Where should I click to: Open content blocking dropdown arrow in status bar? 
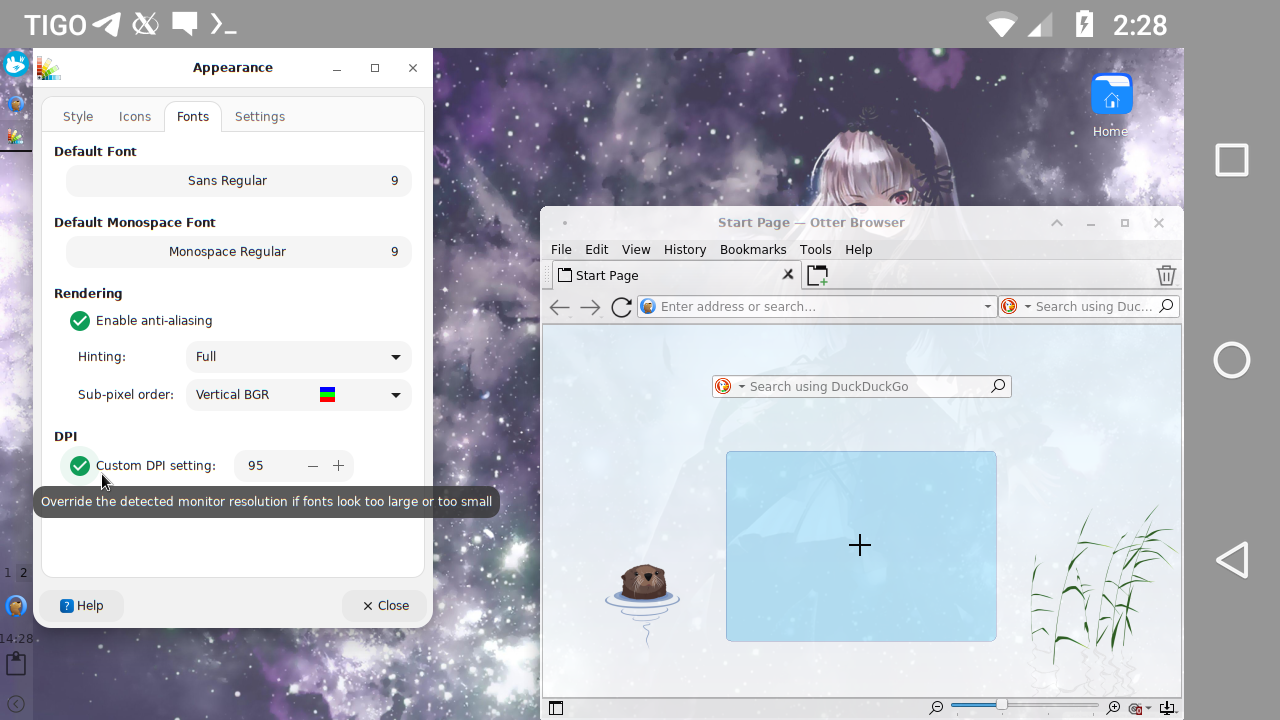1148,709
